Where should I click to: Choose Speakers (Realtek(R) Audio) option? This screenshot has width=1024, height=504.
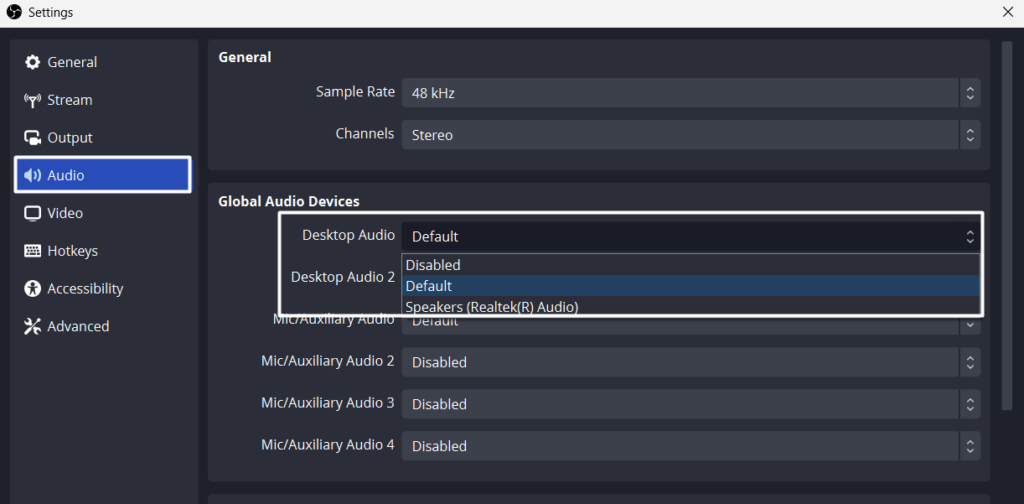coord(492,307)
